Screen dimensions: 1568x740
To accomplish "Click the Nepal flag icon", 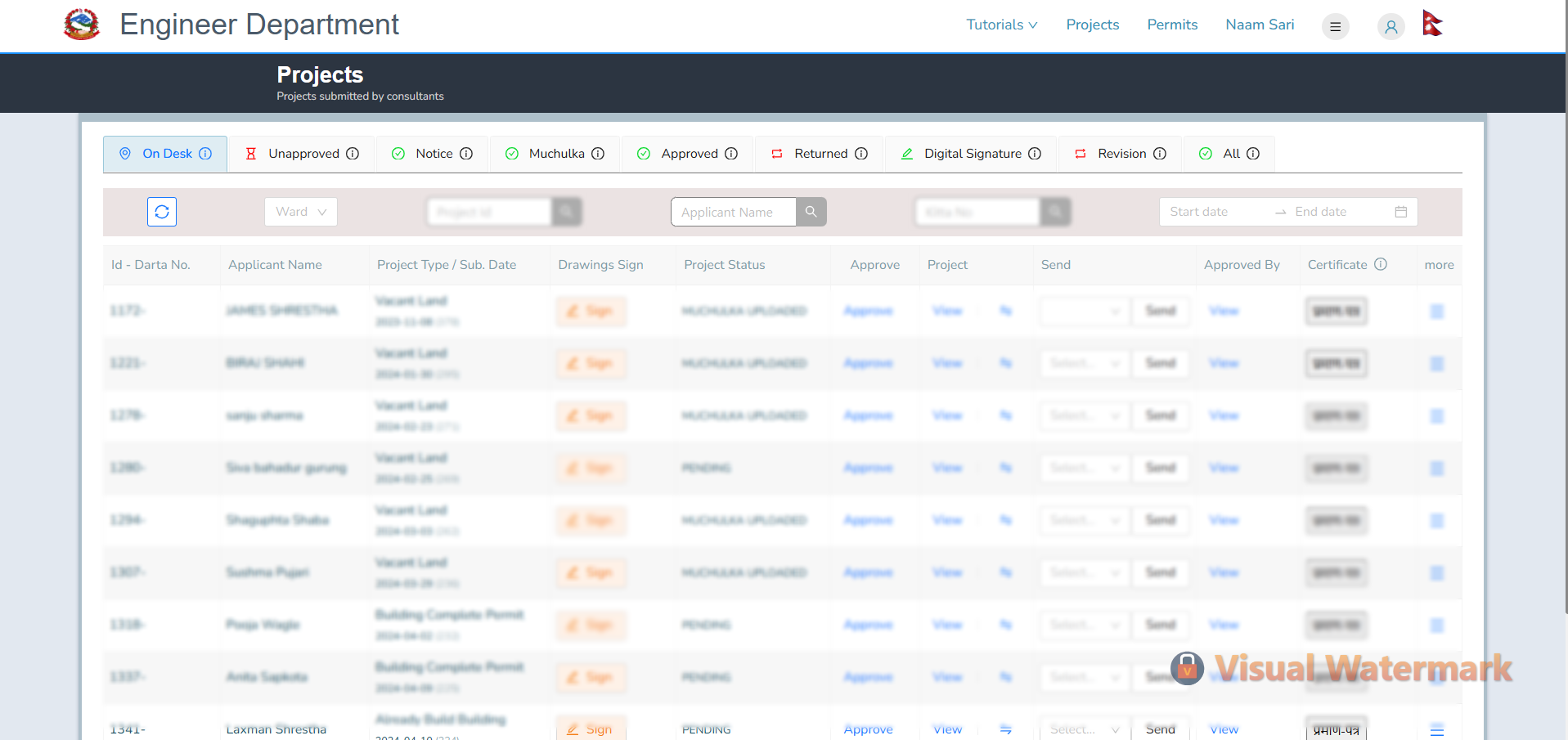I will [x=1432, y=24].
